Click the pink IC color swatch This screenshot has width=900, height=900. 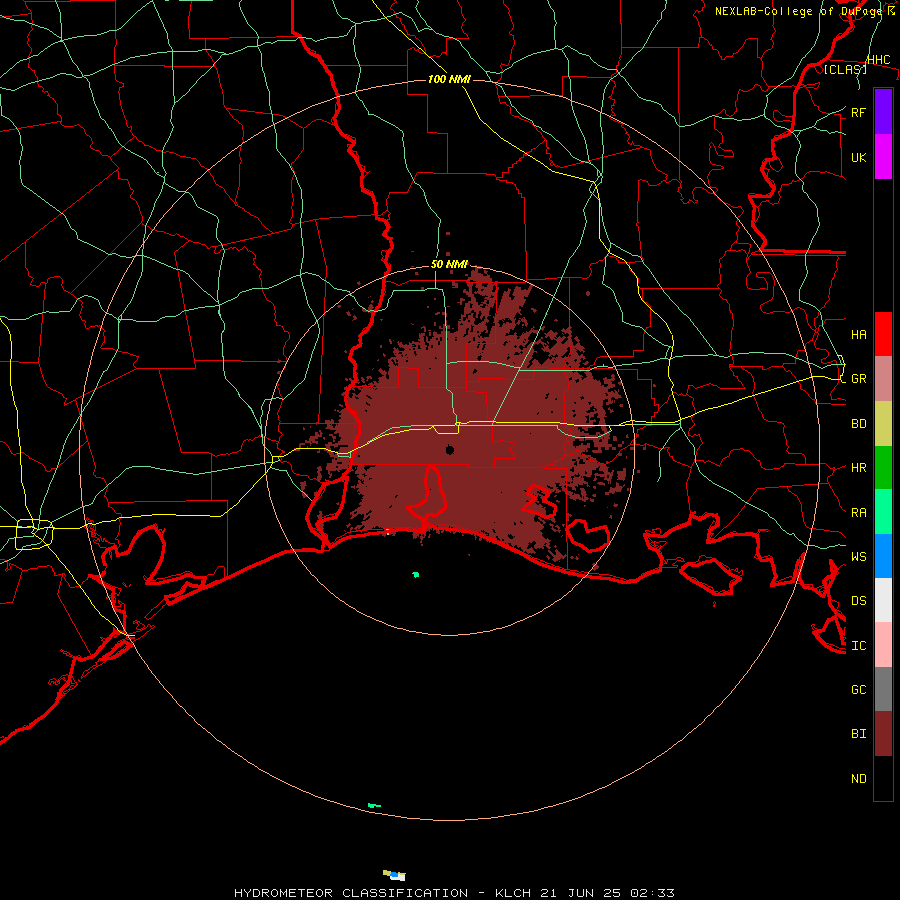(x=883, y=645)
